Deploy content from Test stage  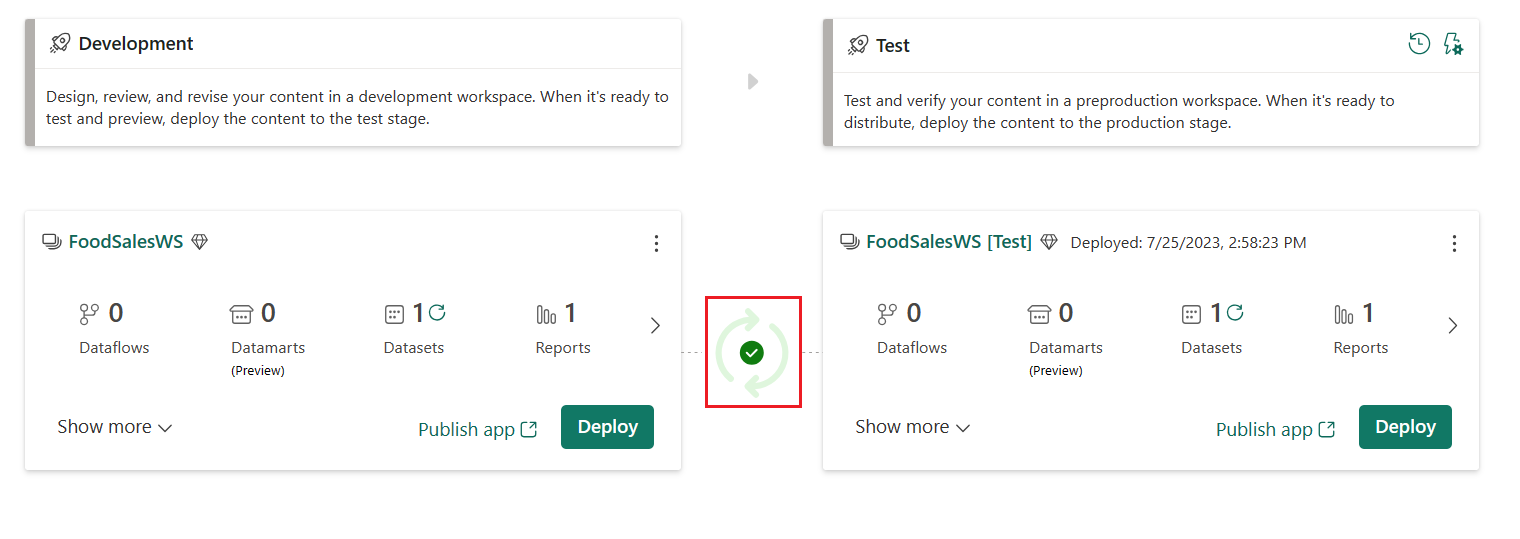pyautogui.click(x=1405, y=427)
